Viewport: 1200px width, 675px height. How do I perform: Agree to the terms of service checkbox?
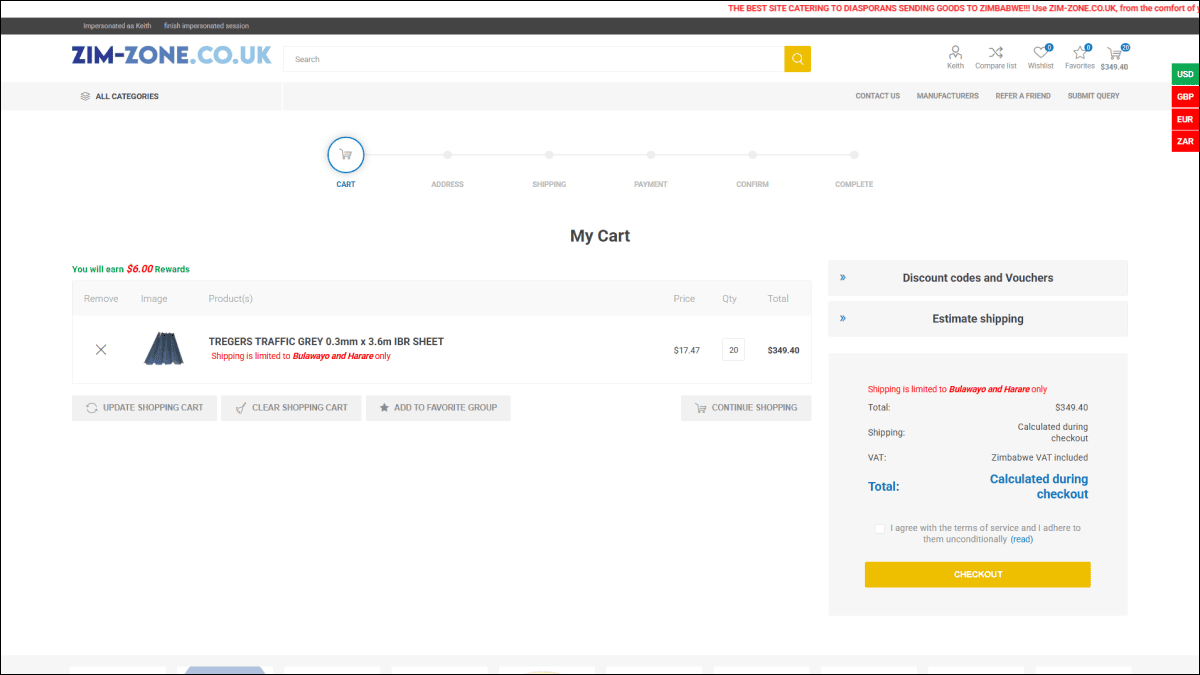[879, 528]
